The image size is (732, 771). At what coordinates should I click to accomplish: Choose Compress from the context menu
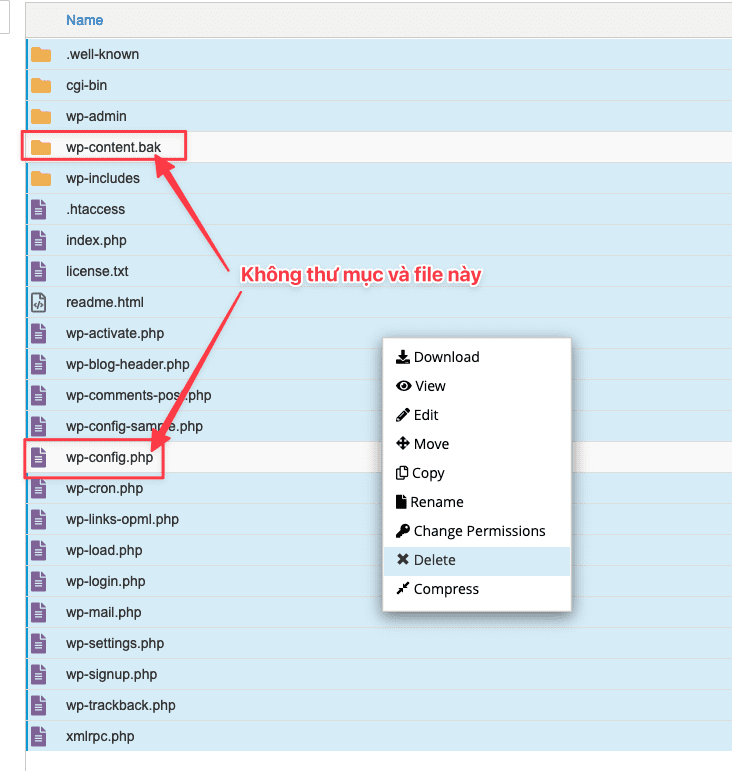pos(446,589)
